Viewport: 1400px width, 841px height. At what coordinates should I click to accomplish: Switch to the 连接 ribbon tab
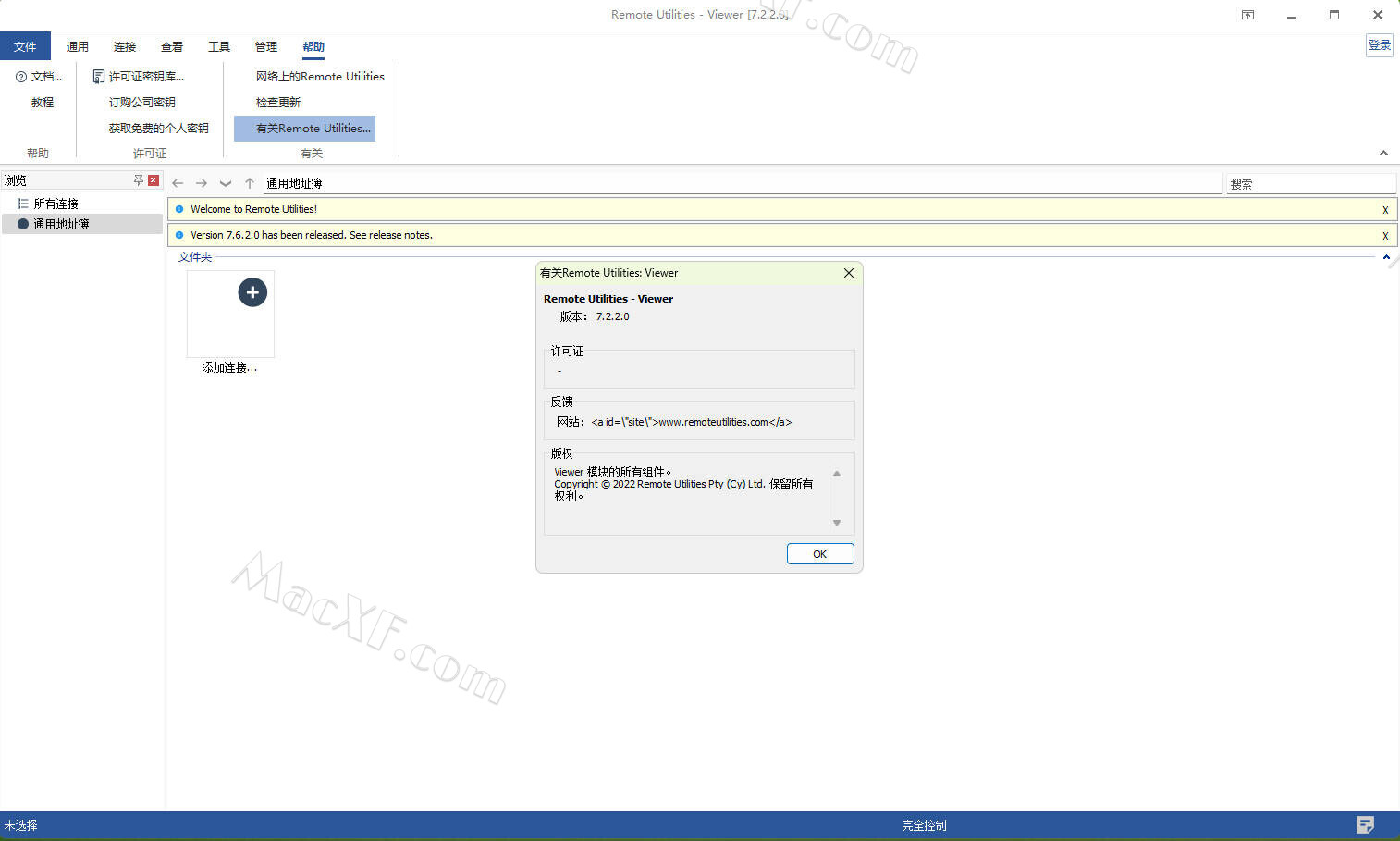pyautogui.click(x=125, y=46)
